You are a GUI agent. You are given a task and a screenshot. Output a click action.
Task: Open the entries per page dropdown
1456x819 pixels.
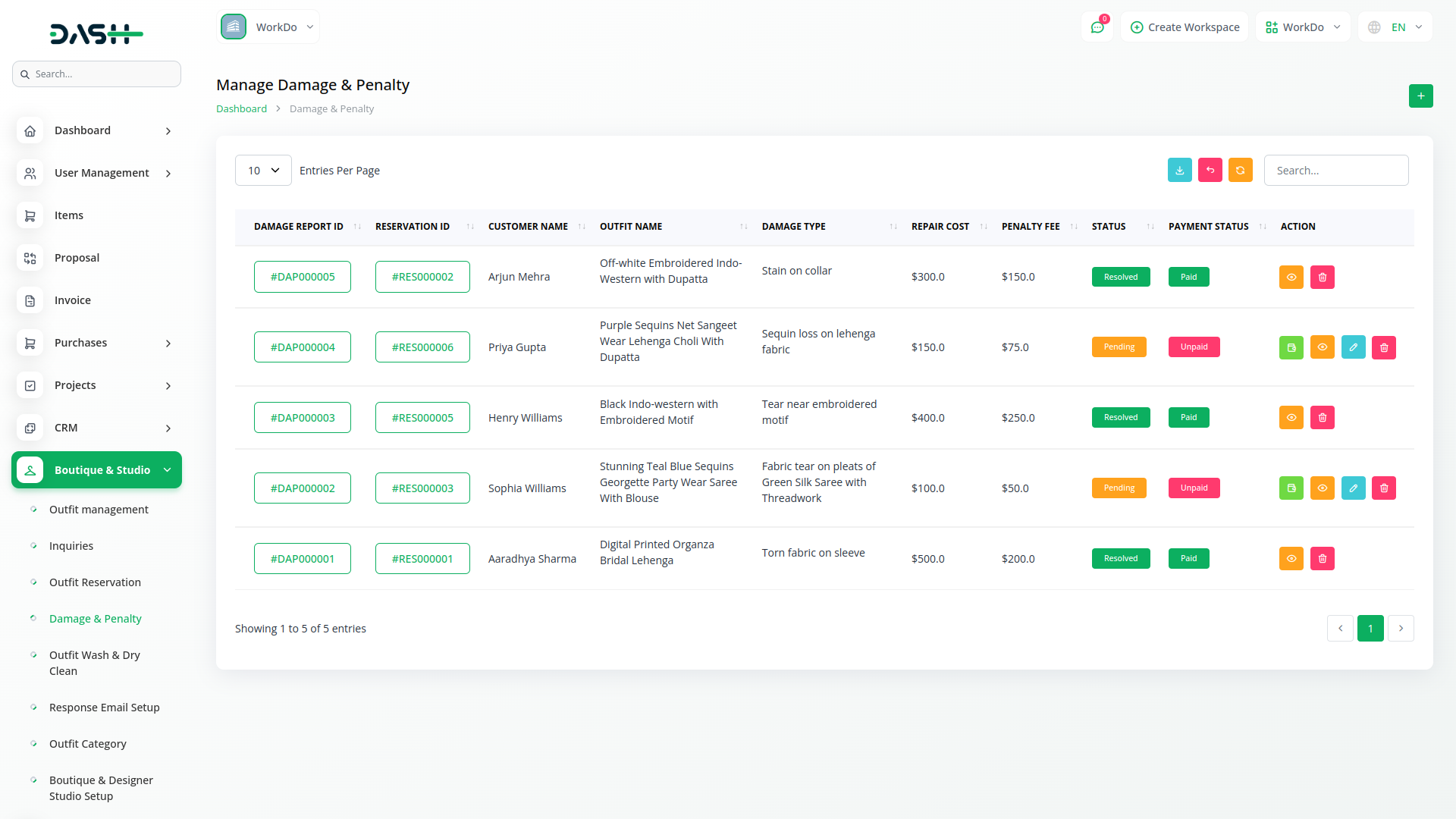click(x=263, y=171)
